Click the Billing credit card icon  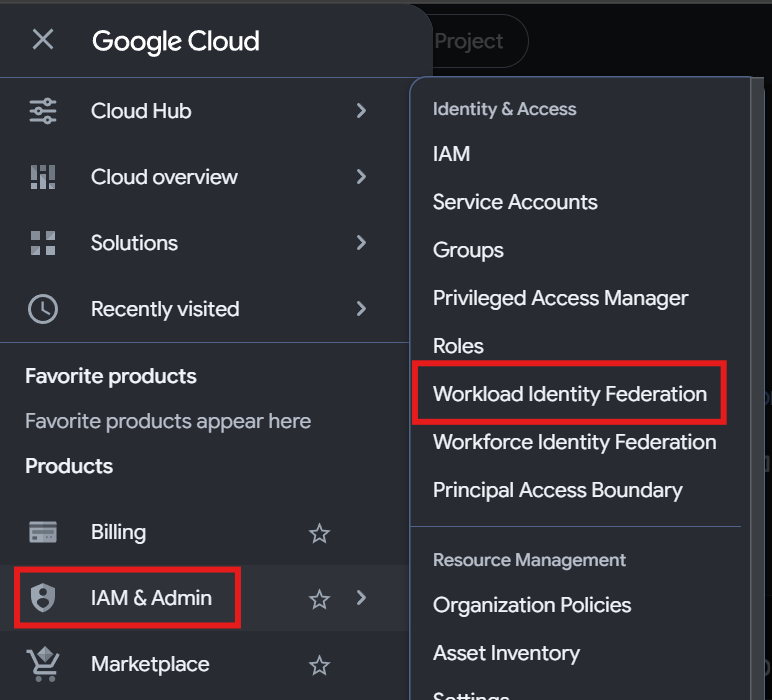tap(43, 532)
